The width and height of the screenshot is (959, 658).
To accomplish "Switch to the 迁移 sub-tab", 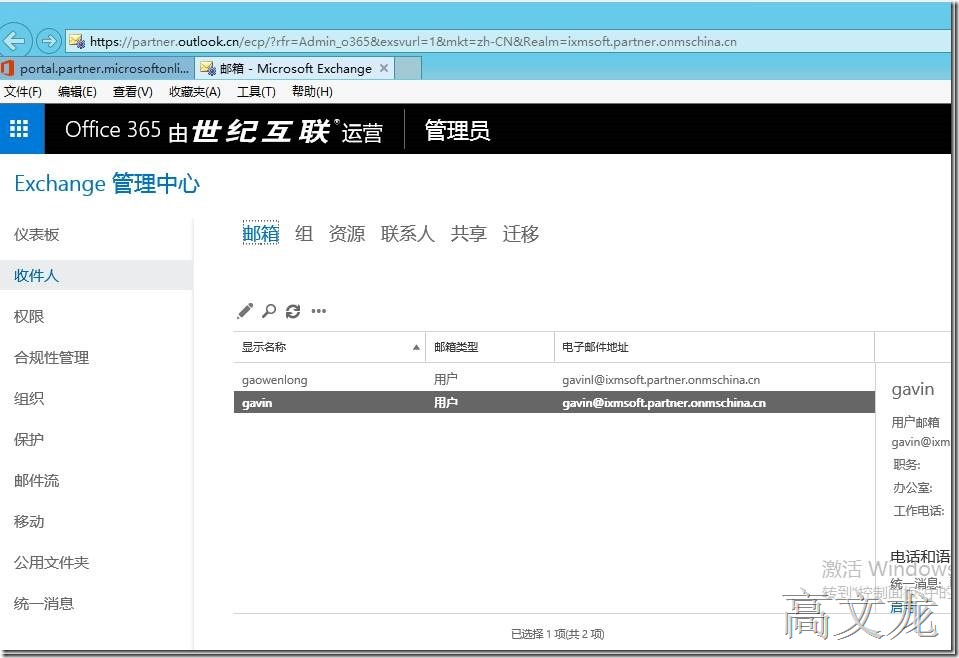I will point(520,233).
